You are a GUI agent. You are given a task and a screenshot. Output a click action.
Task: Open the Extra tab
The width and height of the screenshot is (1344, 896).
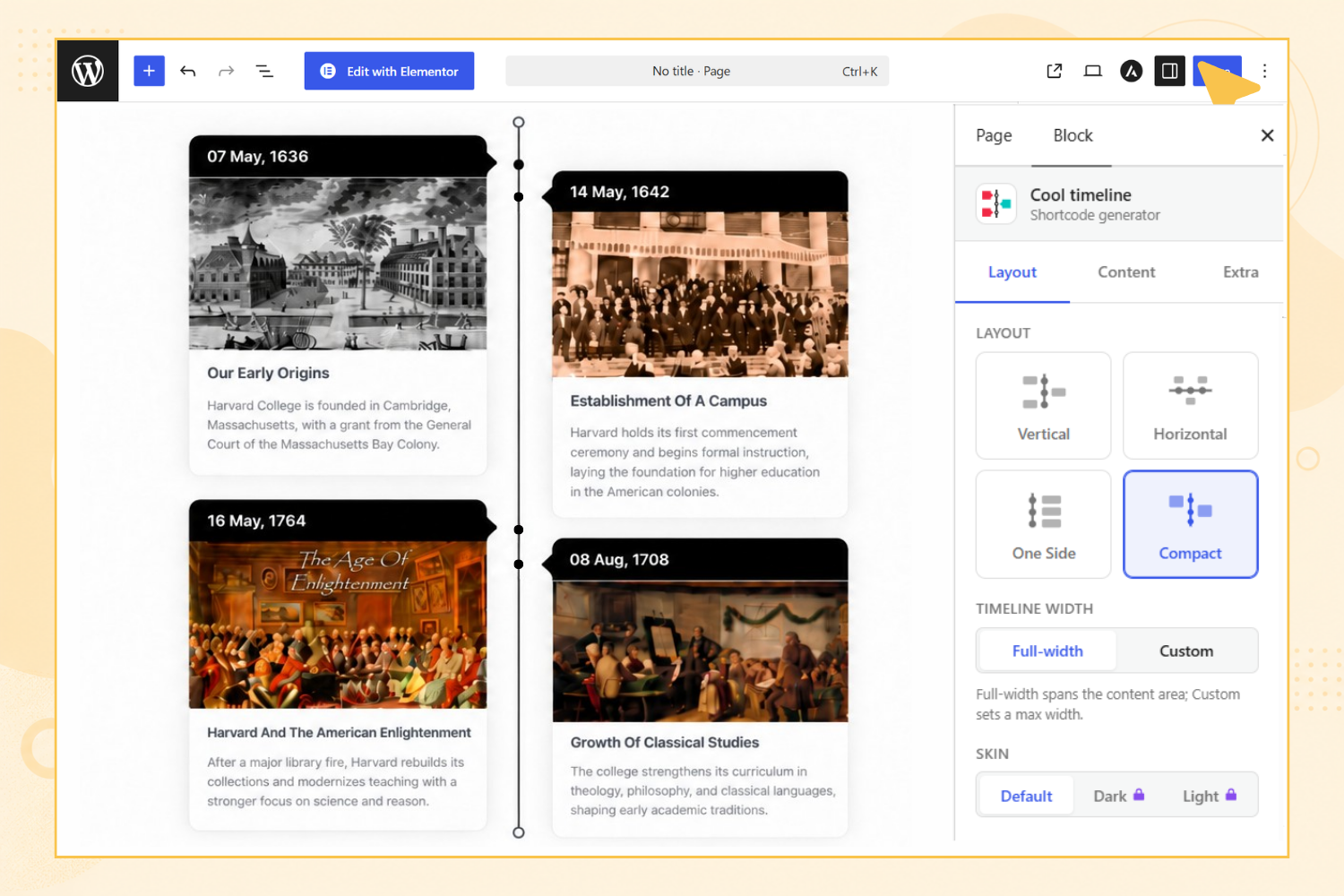coord(1241,272)
